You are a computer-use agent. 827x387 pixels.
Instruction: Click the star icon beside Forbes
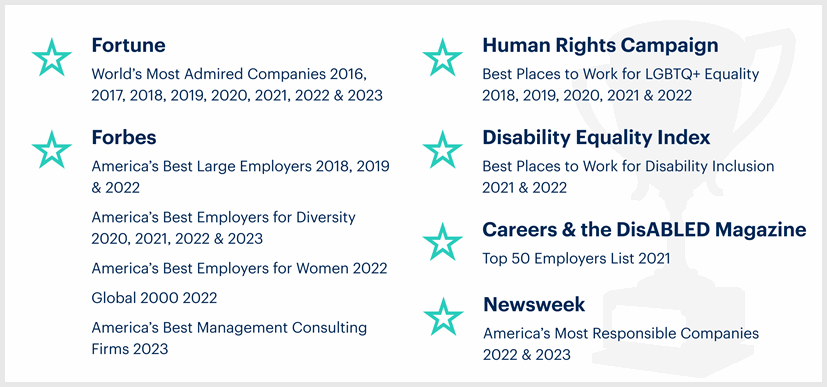(x=52, y=150)
